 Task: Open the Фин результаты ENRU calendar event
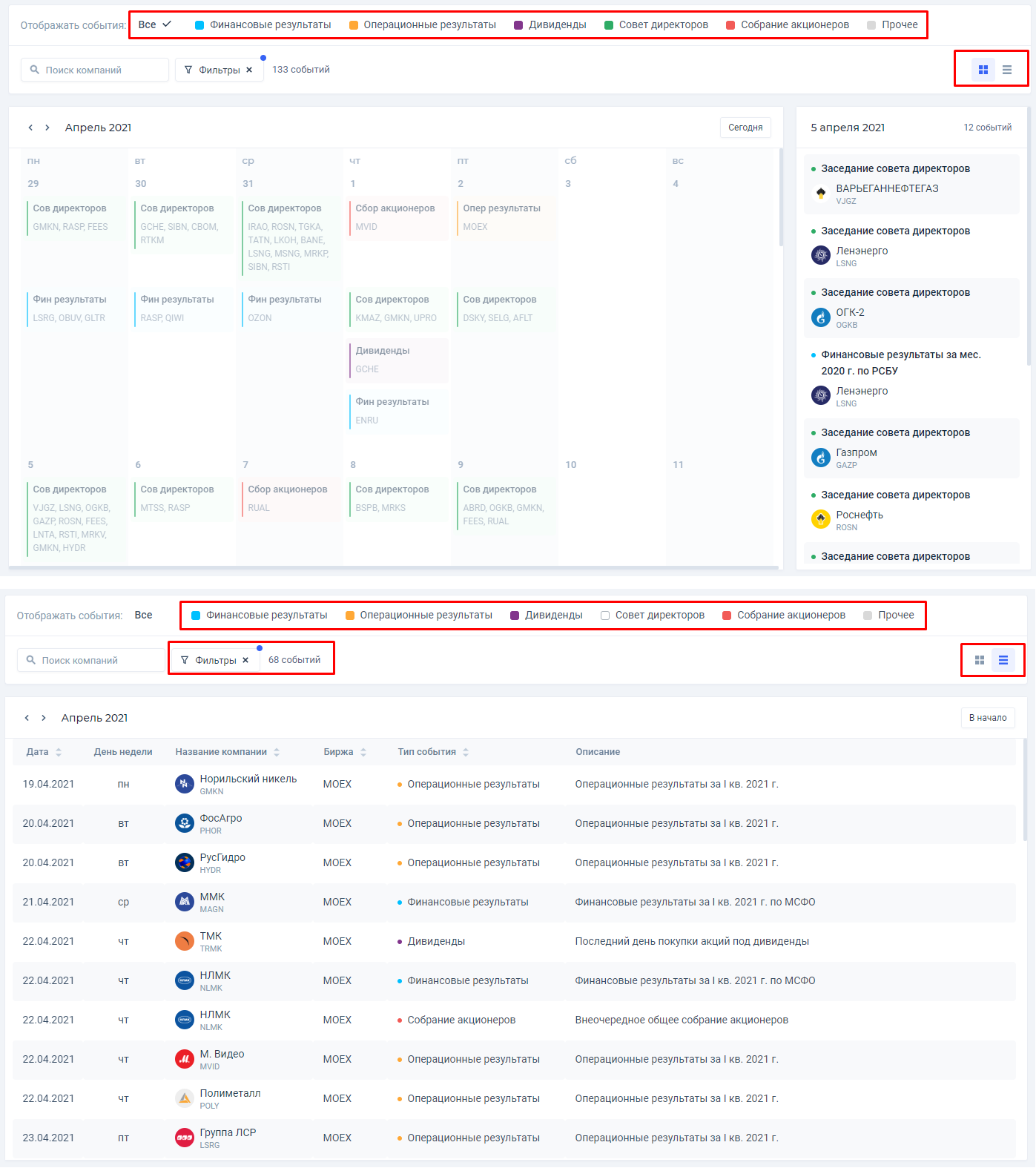tap(397, 411)
